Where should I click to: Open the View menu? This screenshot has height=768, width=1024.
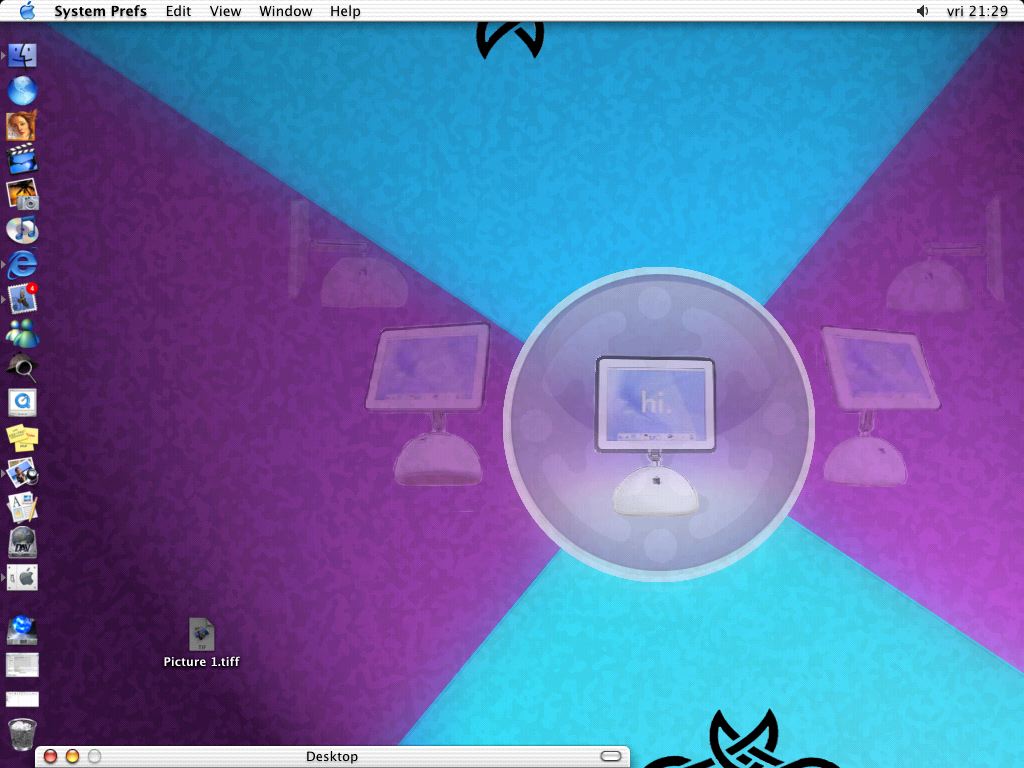point(225,11)
